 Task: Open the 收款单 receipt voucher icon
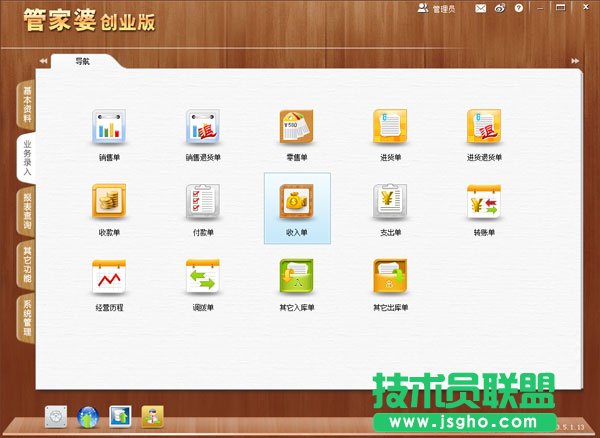(x=109, y=202)
